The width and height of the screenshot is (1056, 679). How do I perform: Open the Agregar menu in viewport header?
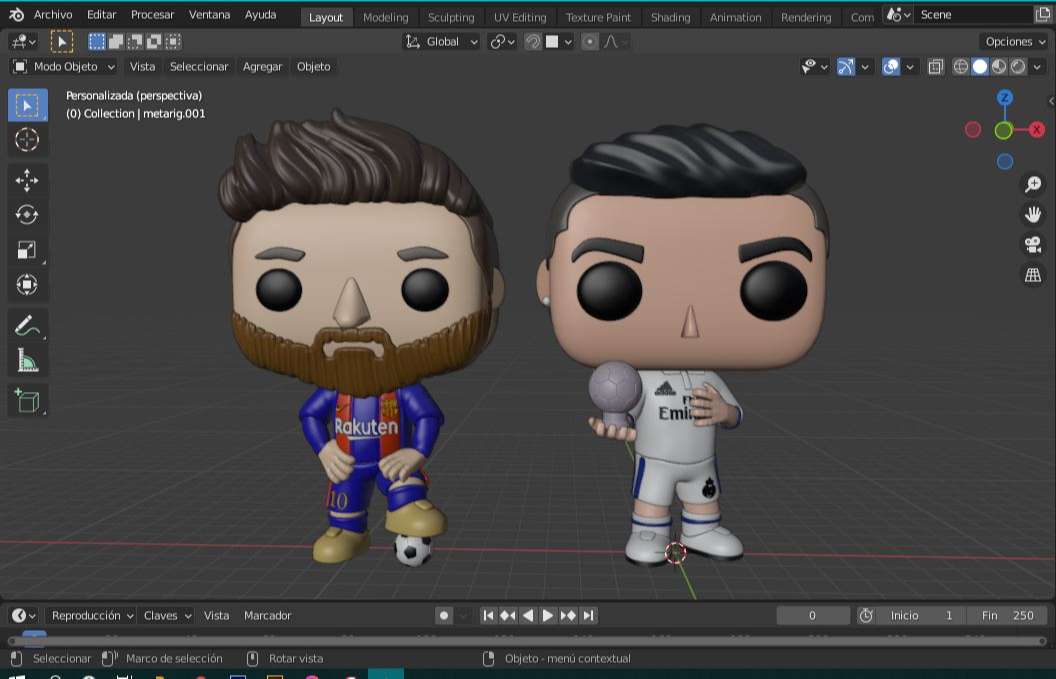[x=263, y=67]
